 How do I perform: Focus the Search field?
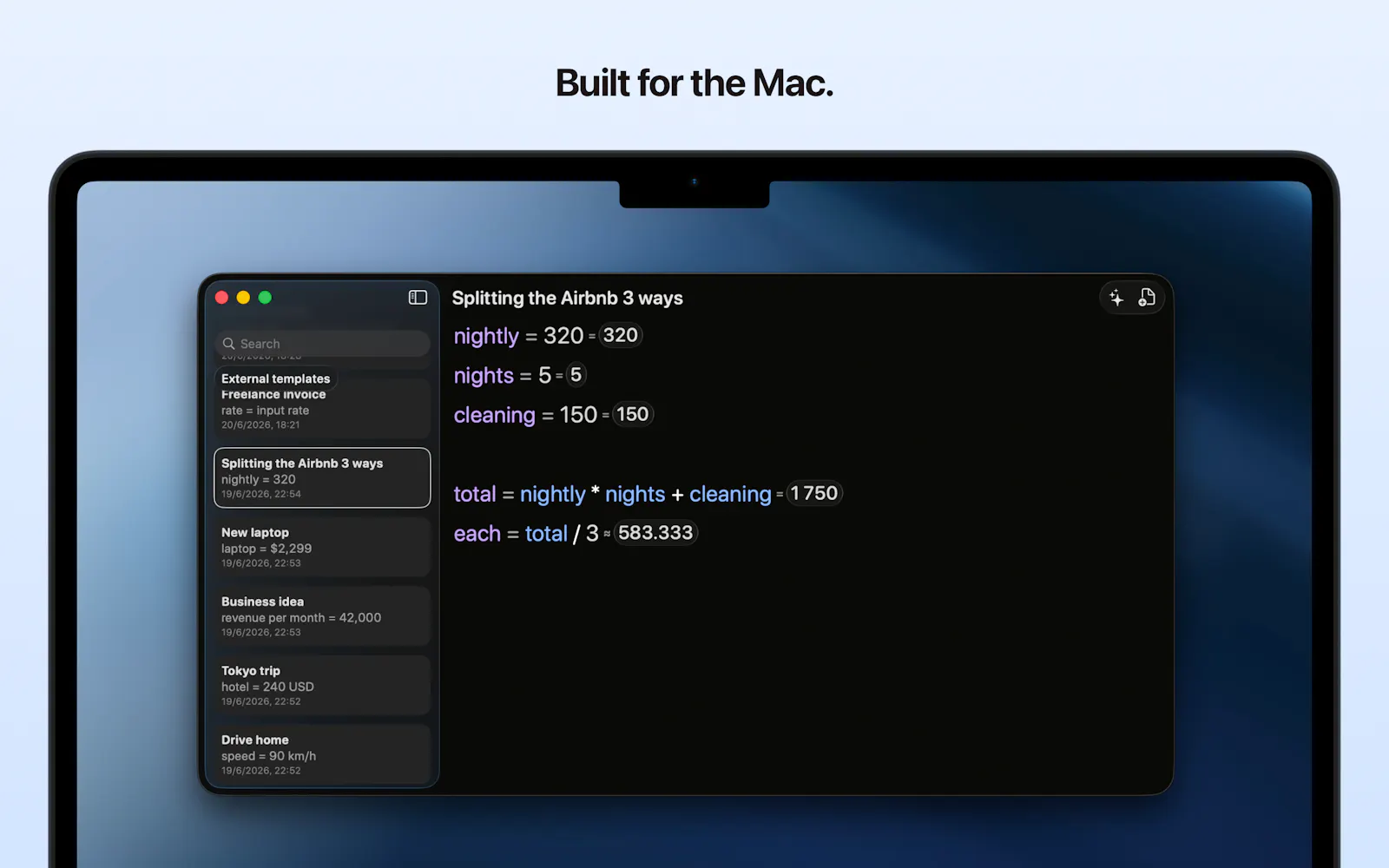coord(322,344)
